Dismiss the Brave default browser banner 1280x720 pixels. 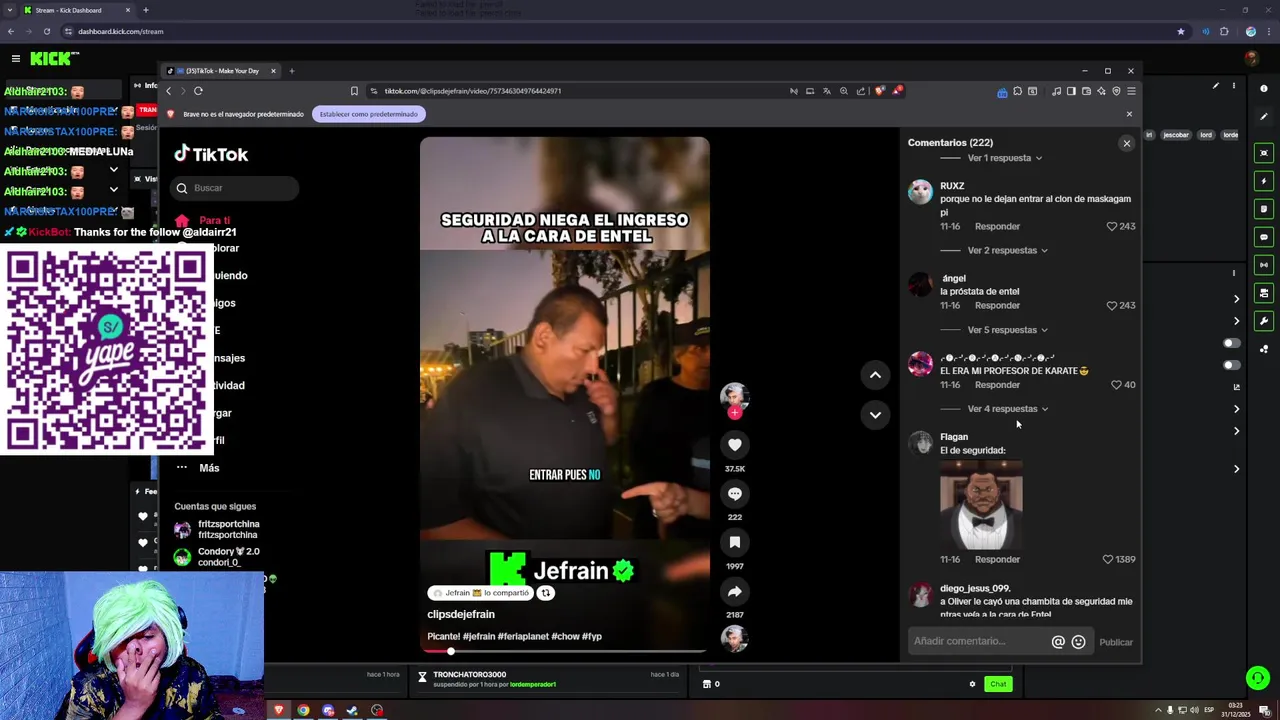point(1129,114)
